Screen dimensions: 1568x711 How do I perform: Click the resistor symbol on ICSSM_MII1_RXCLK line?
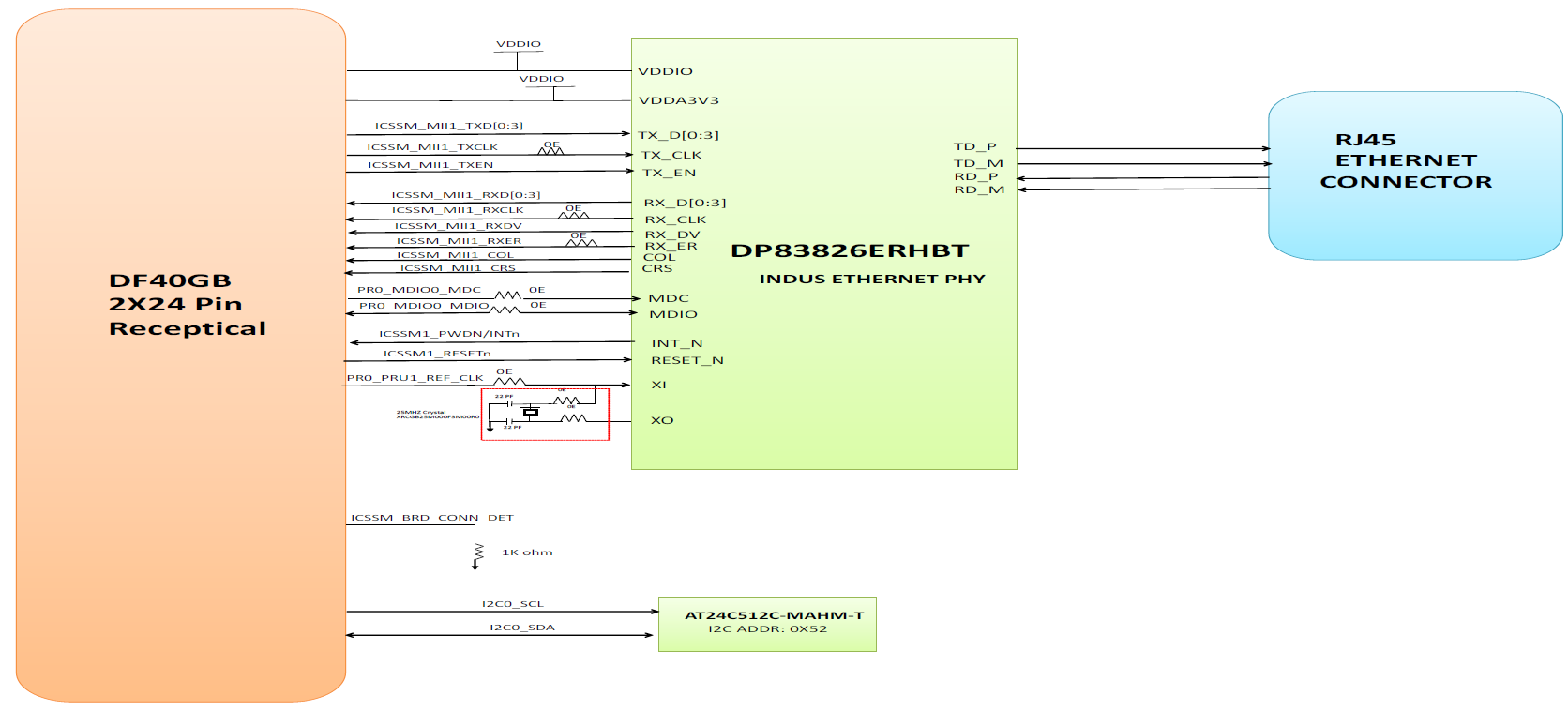pyautogui.click(x=574, y=215)
